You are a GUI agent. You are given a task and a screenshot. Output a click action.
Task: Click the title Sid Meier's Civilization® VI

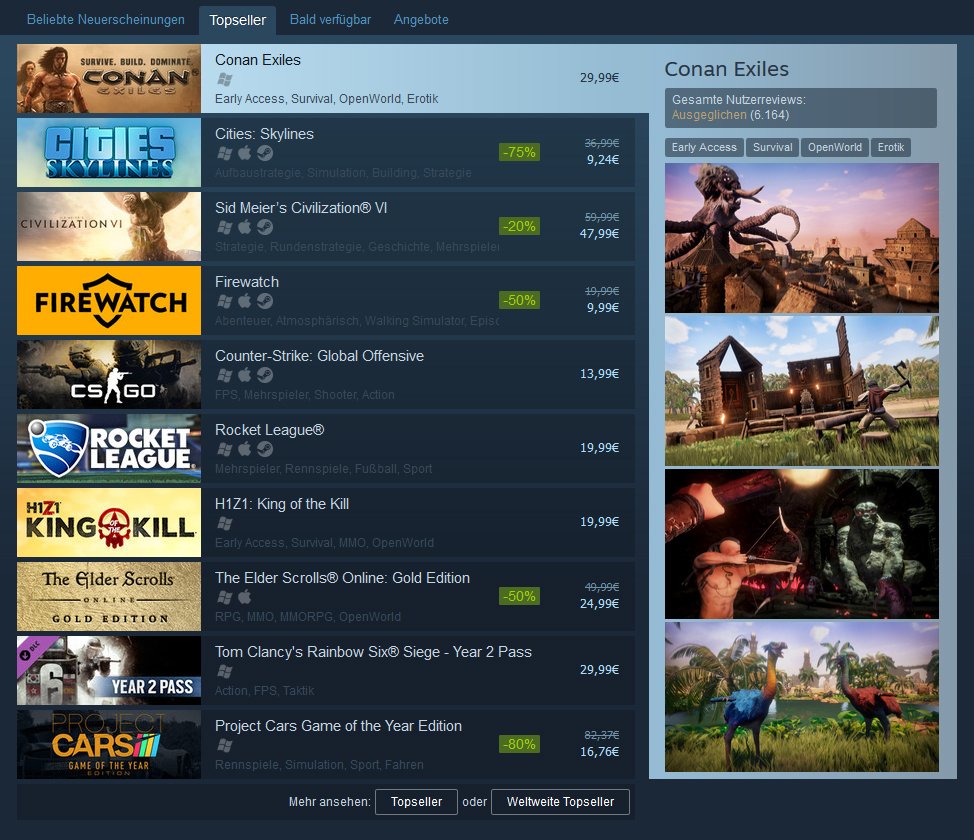[301, 208]
